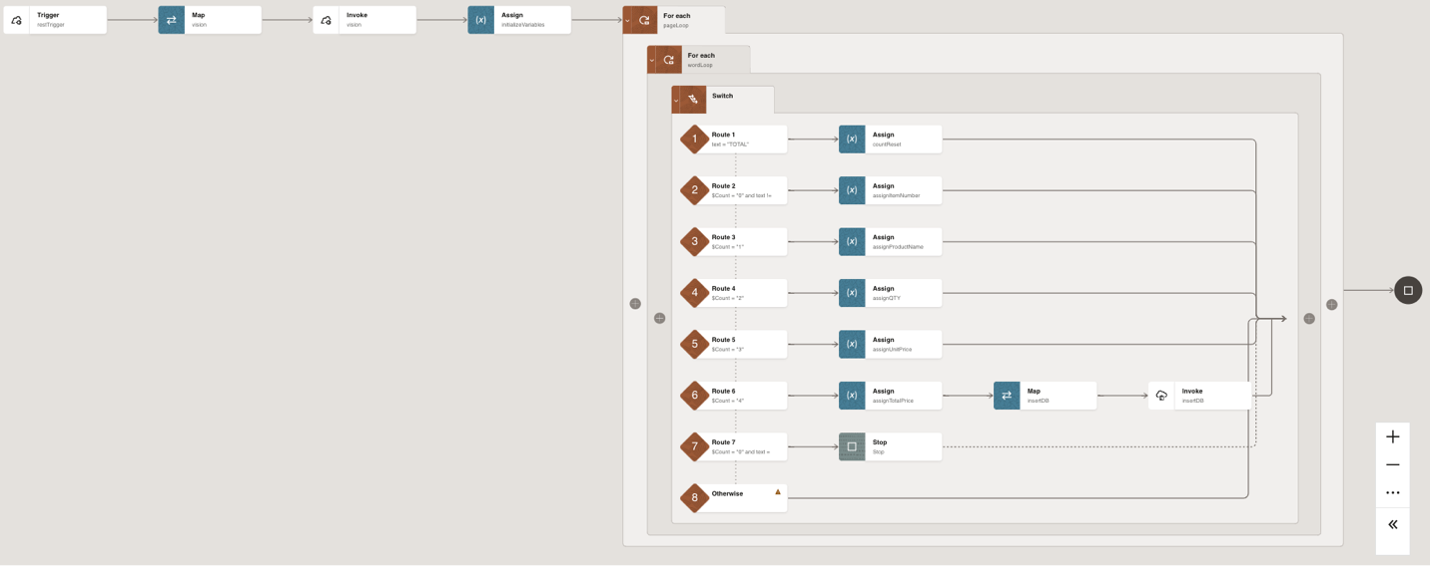Collapse the wordLoop For each chevron
This screenshot has width=1430, height=568.
click(x=652, y=60)
